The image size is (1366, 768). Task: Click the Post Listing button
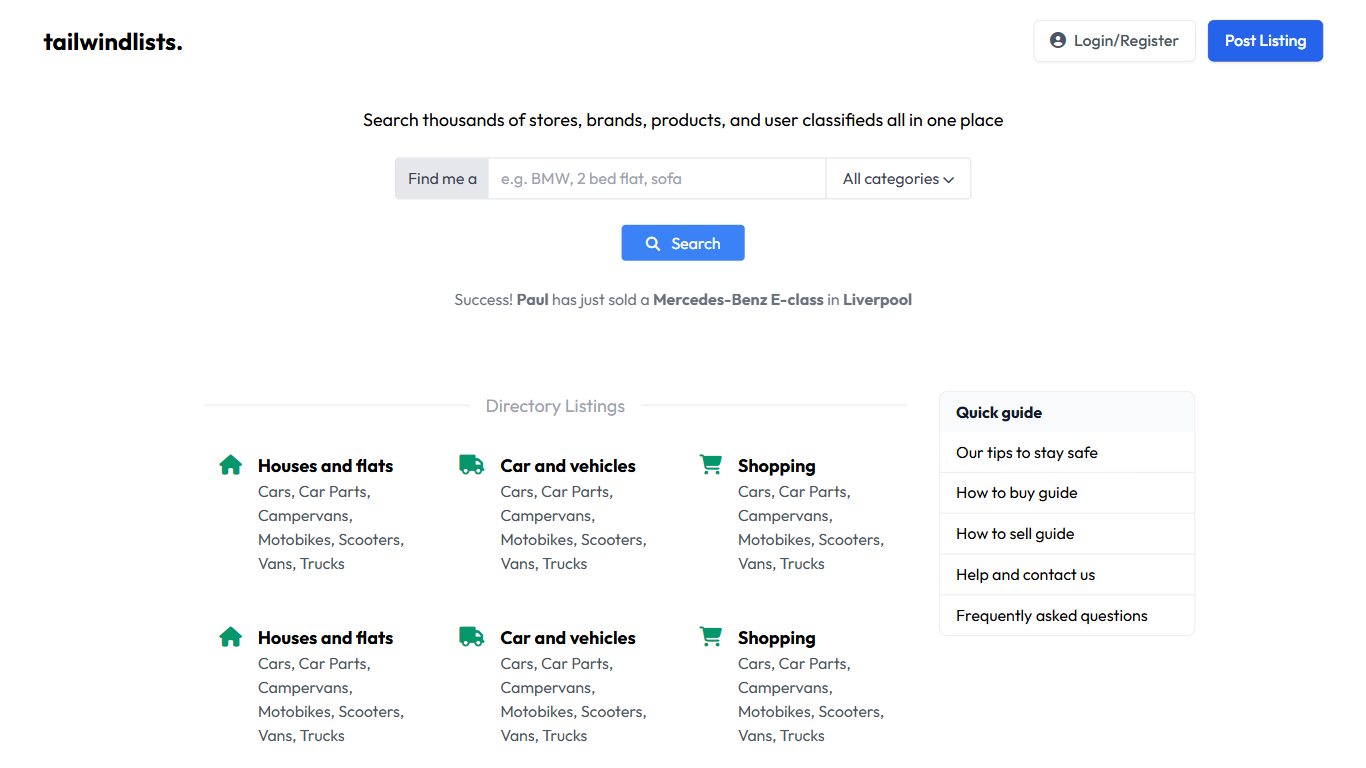[1265, 41]
